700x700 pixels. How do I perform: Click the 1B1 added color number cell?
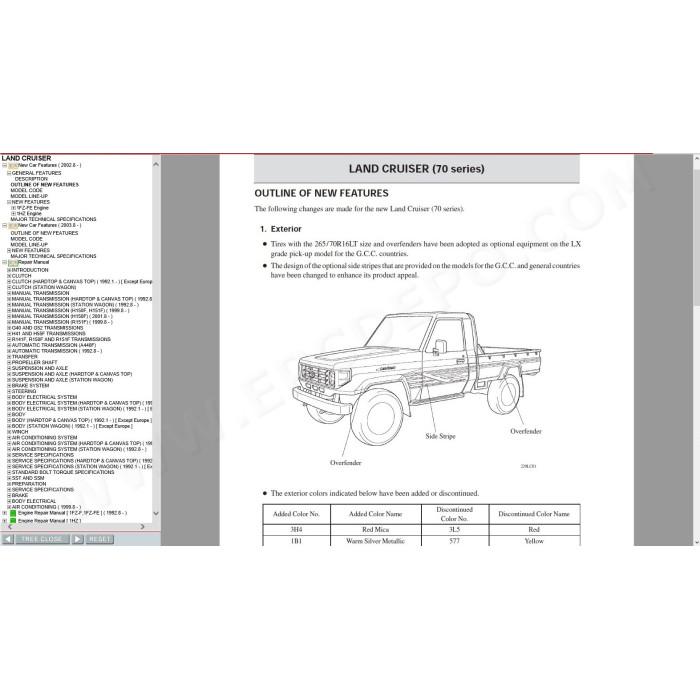(296, 541)
